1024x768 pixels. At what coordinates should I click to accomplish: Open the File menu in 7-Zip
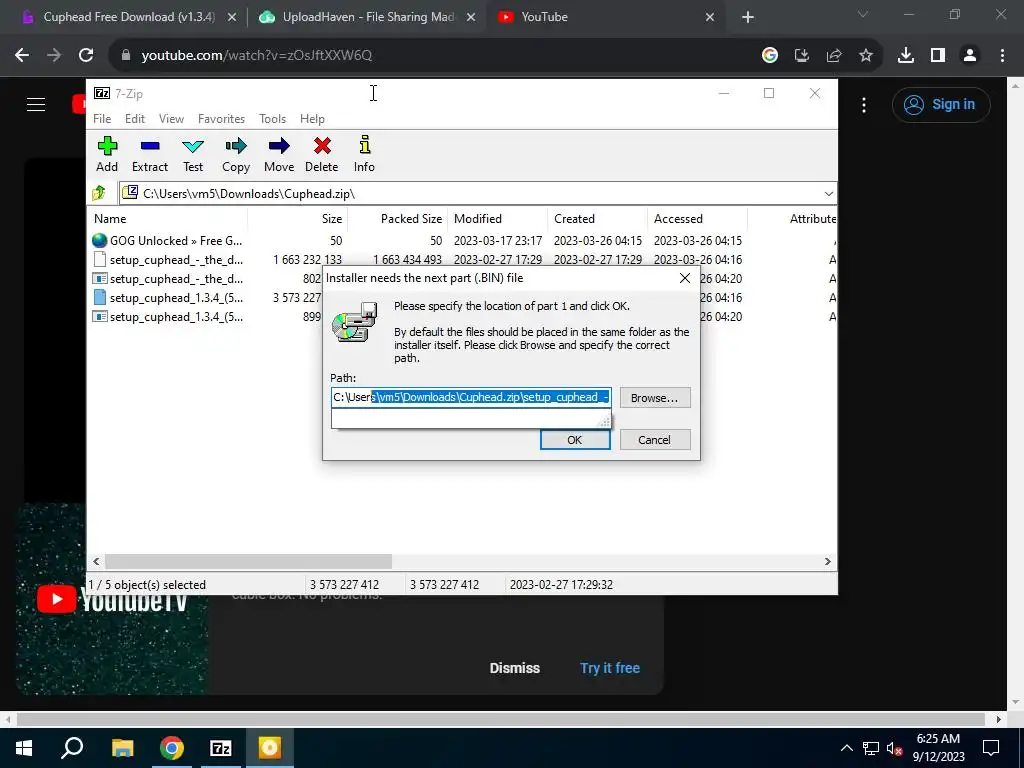click(102, 119)
